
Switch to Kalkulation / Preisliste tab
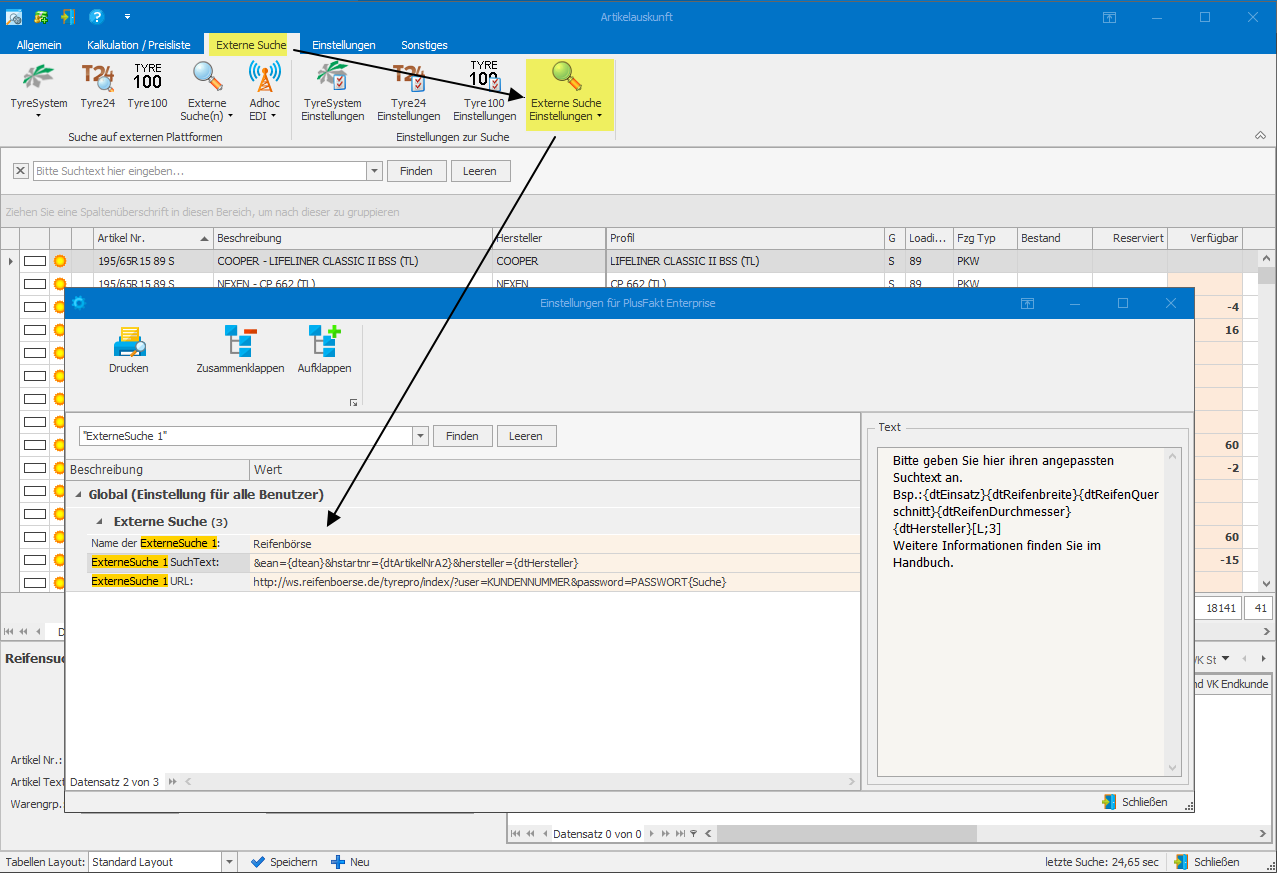tap(139, 45)
